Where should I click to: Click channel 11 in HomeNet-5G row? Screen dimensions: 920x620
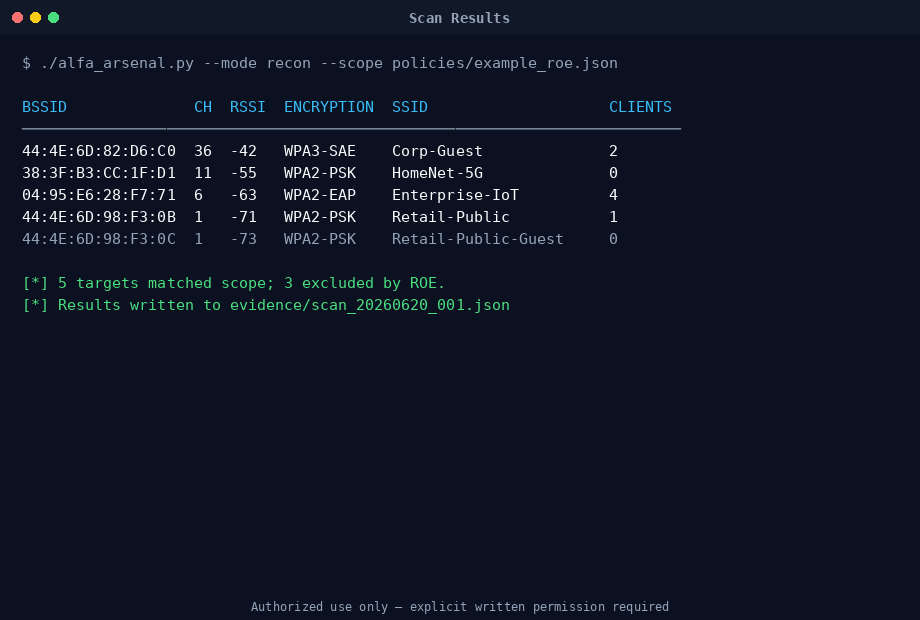[203, 173]
